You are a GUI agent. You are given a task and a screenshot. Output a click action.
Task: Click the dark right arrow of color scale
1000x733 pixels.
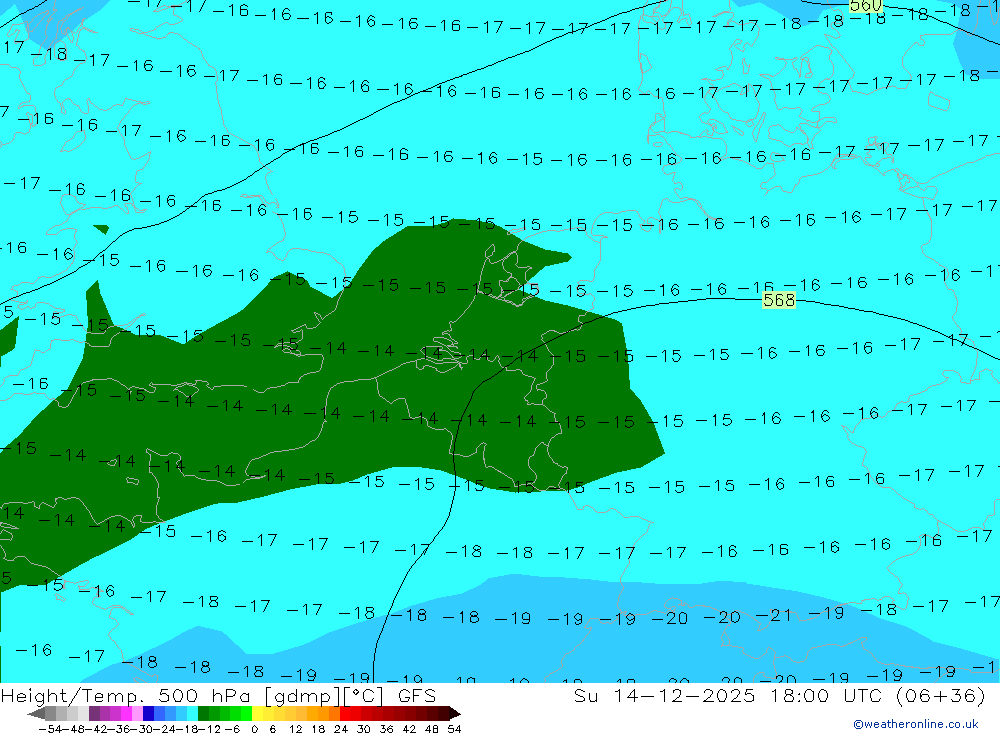(x=455, y=714)
